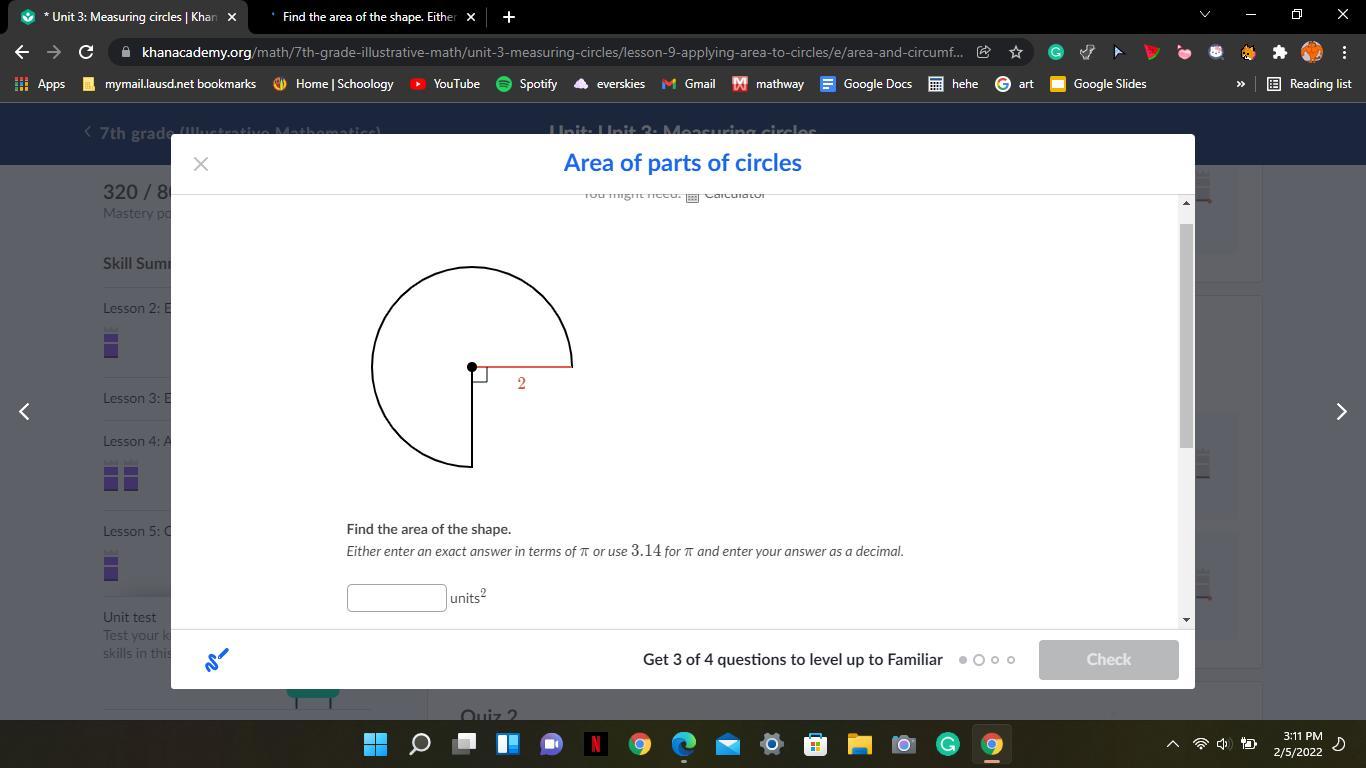Image resolution: width=1366 pixels, height=768 pixels.
Task: Show hidden system tray icons chevron
Action: click(1172, 744)
